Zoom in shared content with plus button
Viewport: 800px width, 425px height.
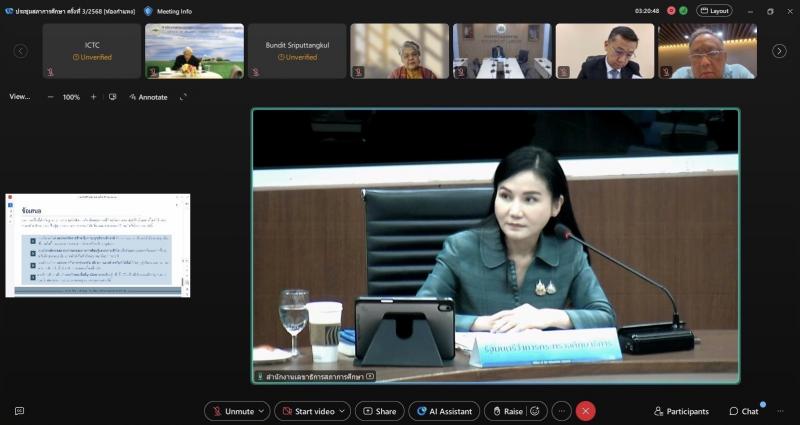click(x=93, y=97)
